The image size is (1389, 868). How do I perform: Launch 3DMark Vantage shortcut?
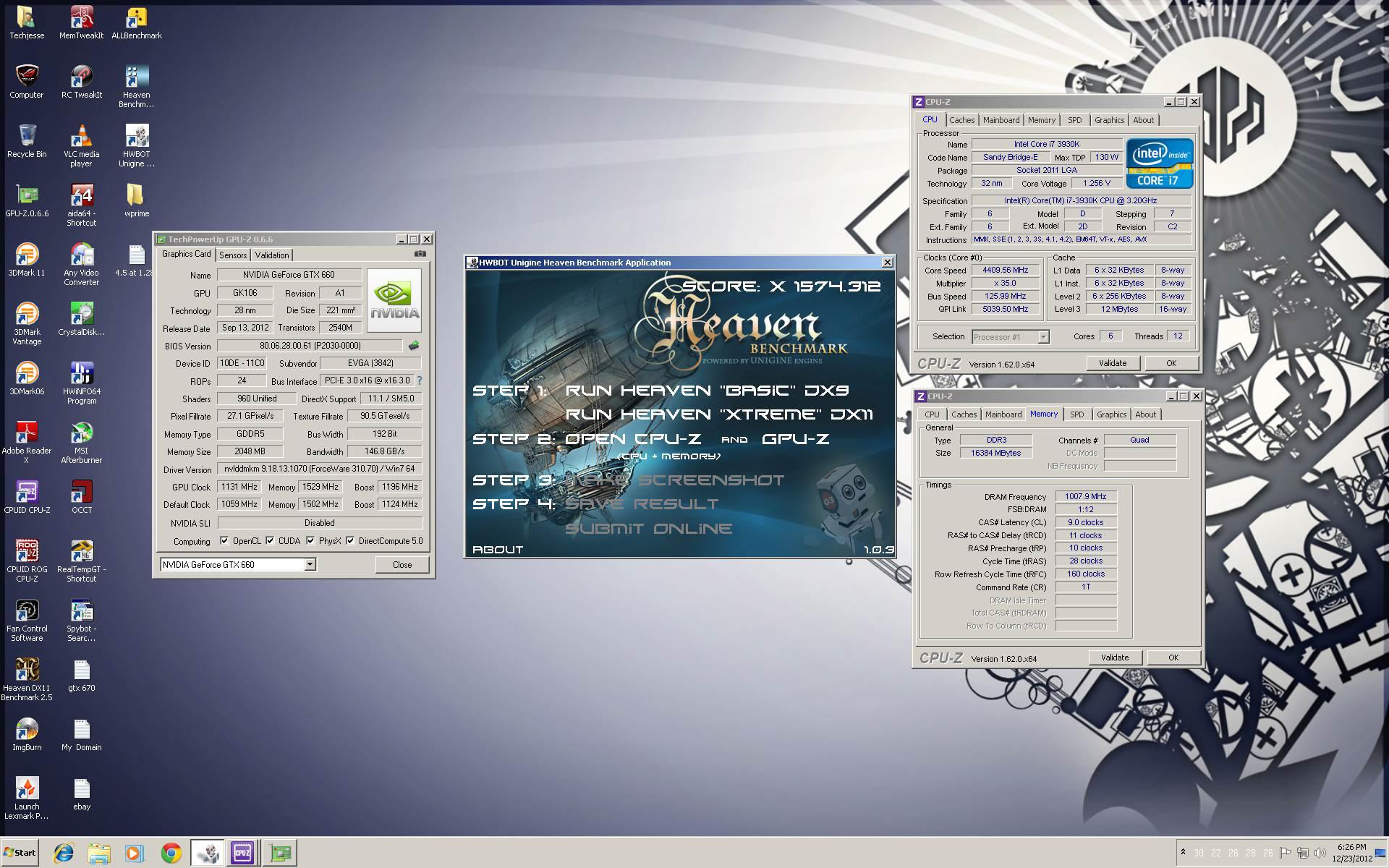click(27, 324)
